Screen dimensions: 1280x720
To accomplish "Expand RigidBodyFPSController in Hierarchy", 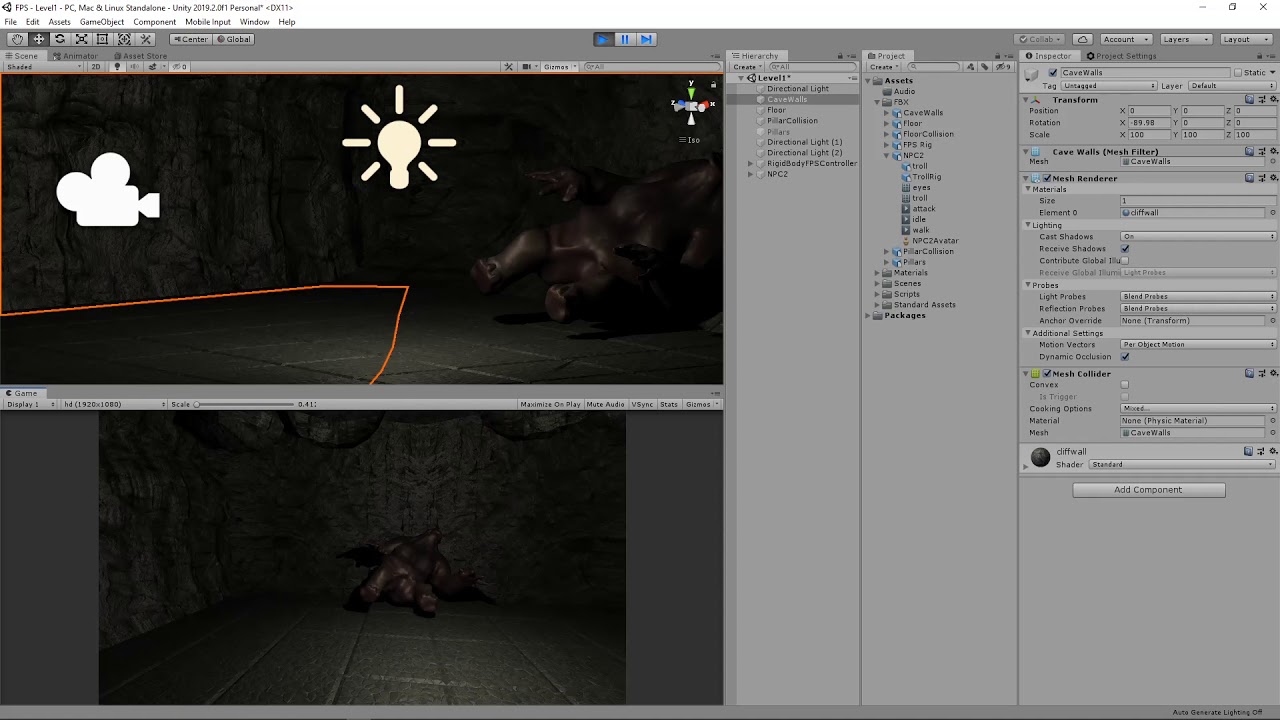I will pos(751,163).
